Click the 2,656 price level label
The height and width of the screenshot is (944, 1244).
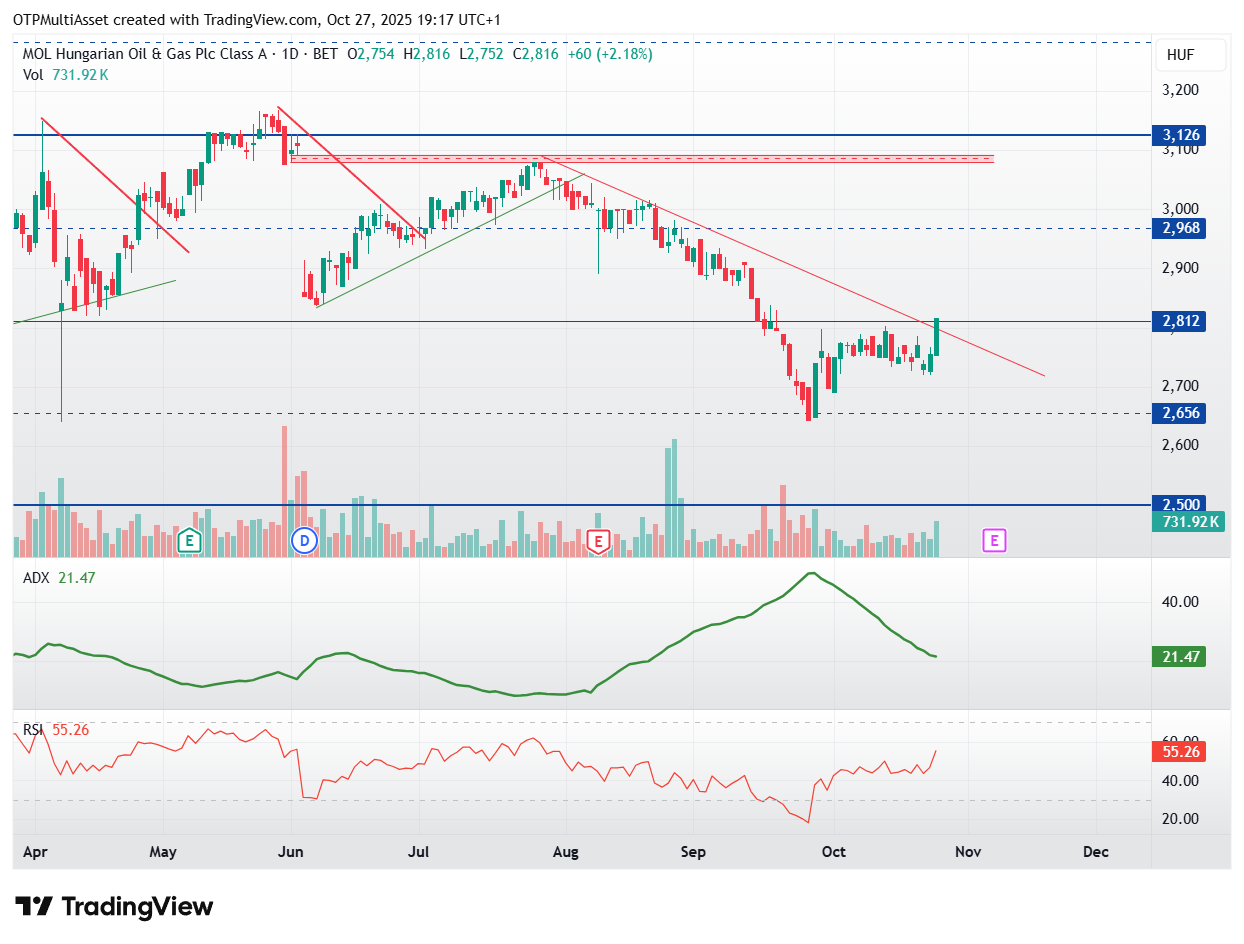(1180, 413)
